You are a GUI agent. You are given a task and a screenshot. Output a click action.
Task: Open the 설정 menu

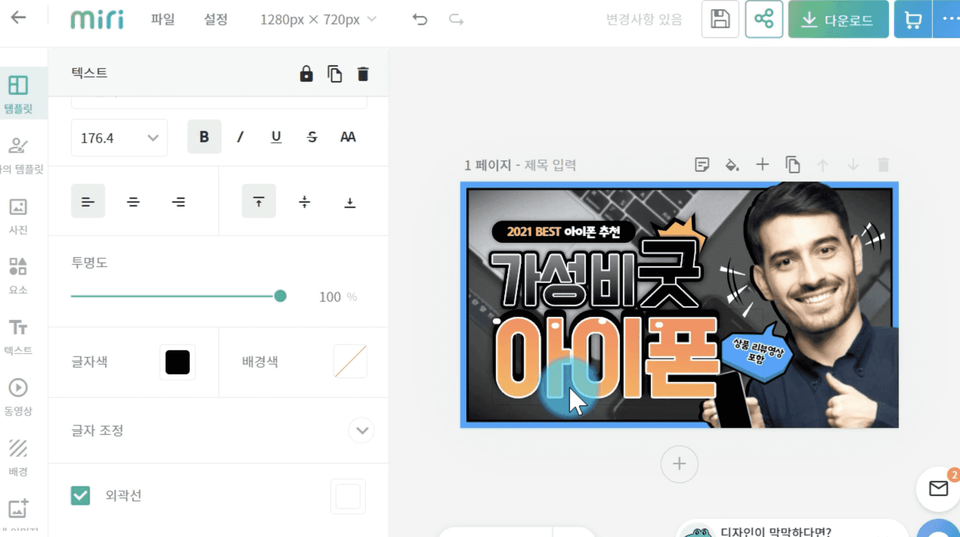216,20
